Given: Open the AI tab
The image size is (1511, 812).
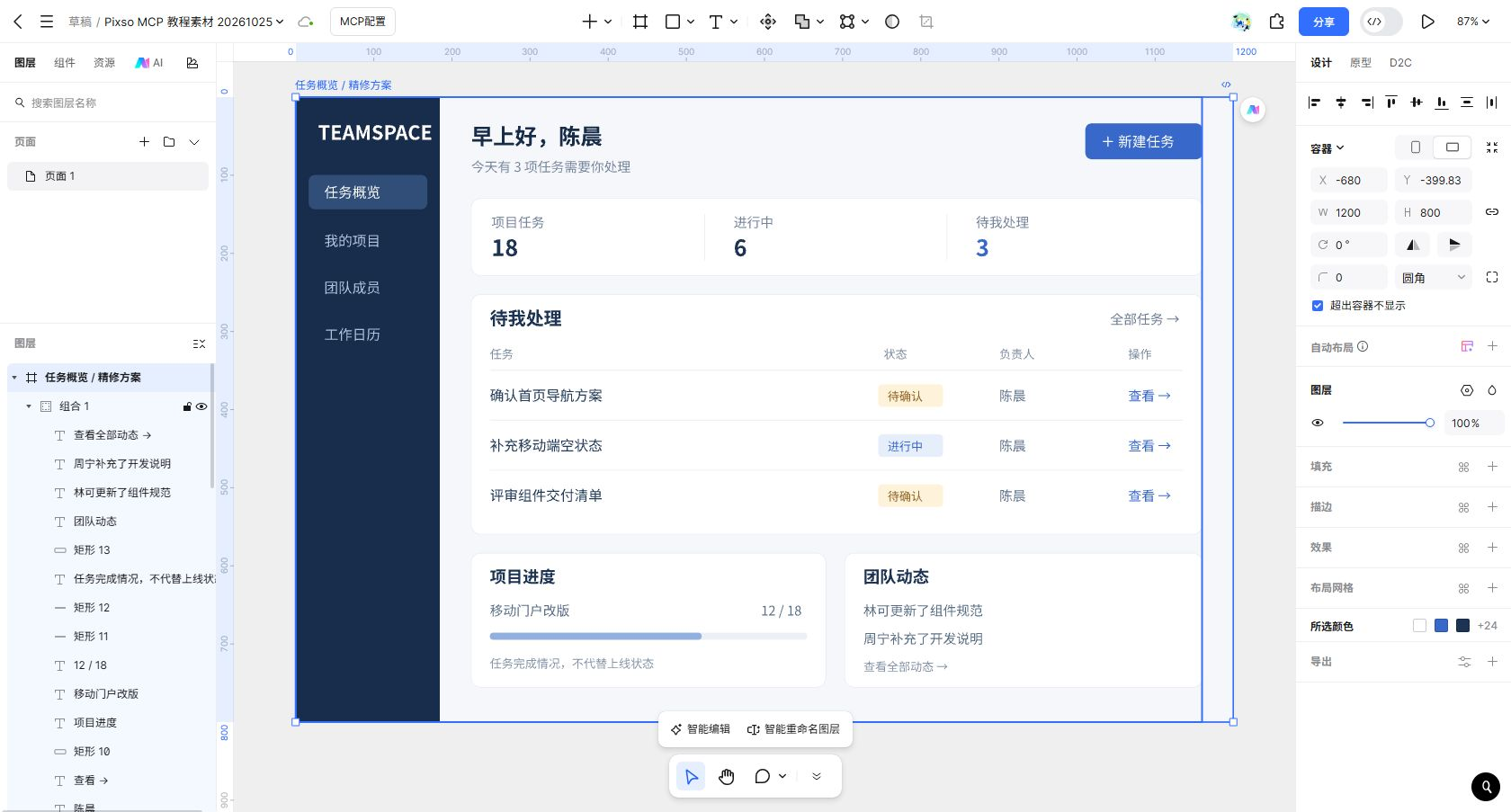Looking at the screenshot, I should (x=149, y=63).
